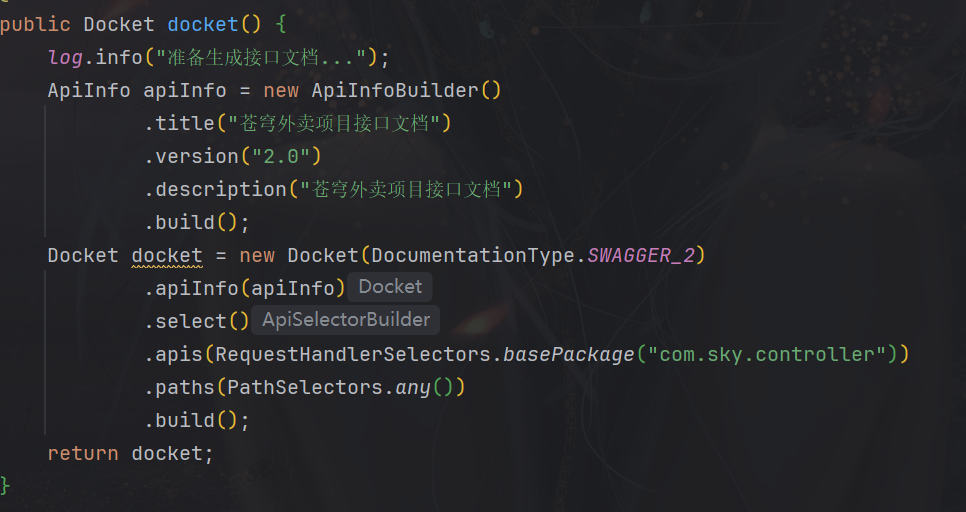Click the .paths method call
Image resolution: width=966 pixels, height=512 pixels.
click(x=185, y=387)
